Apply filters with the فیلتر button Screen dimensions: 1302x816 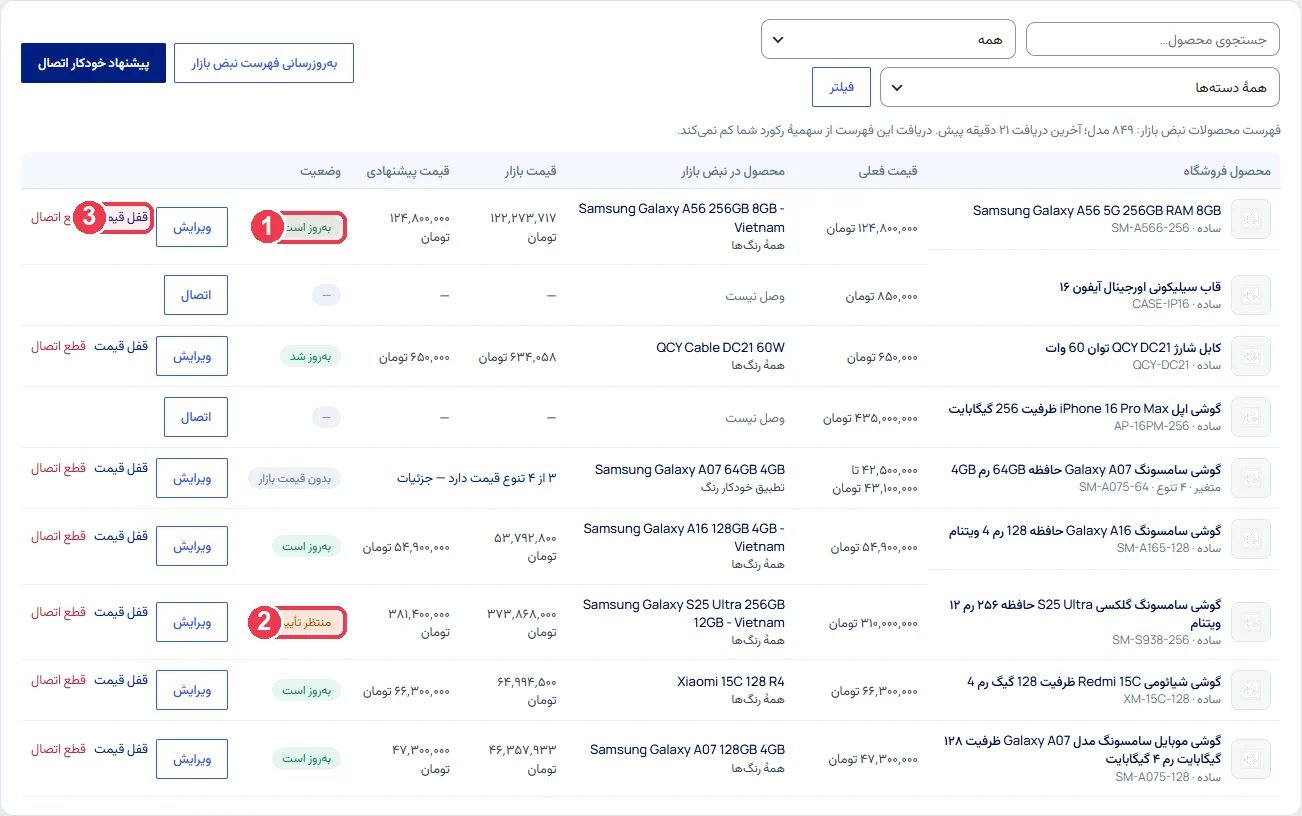[x=841, y=87]
